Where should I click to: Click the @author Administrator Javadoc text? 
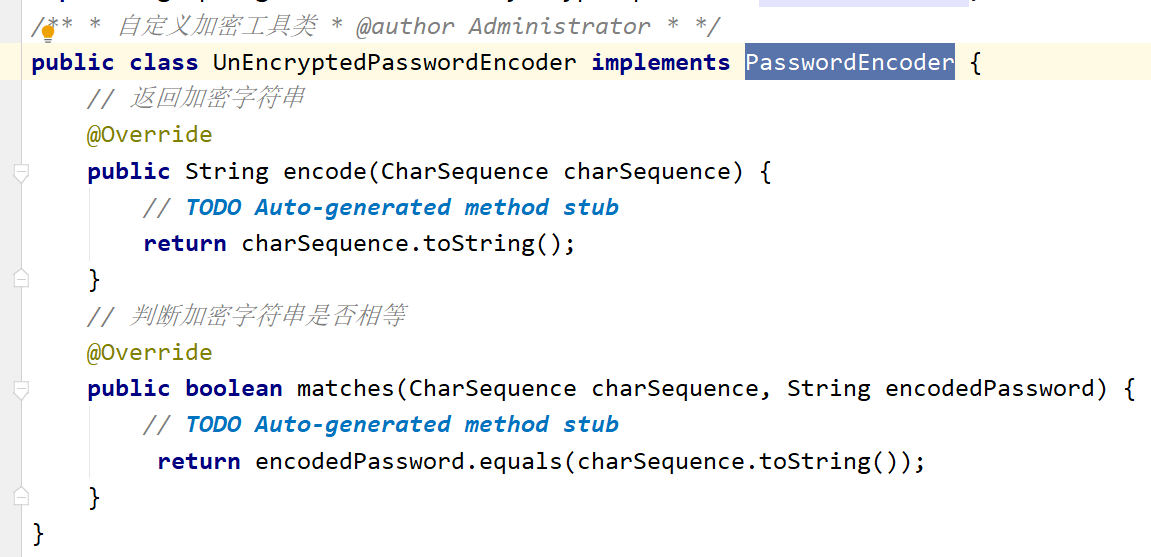[x=503, y=27]
